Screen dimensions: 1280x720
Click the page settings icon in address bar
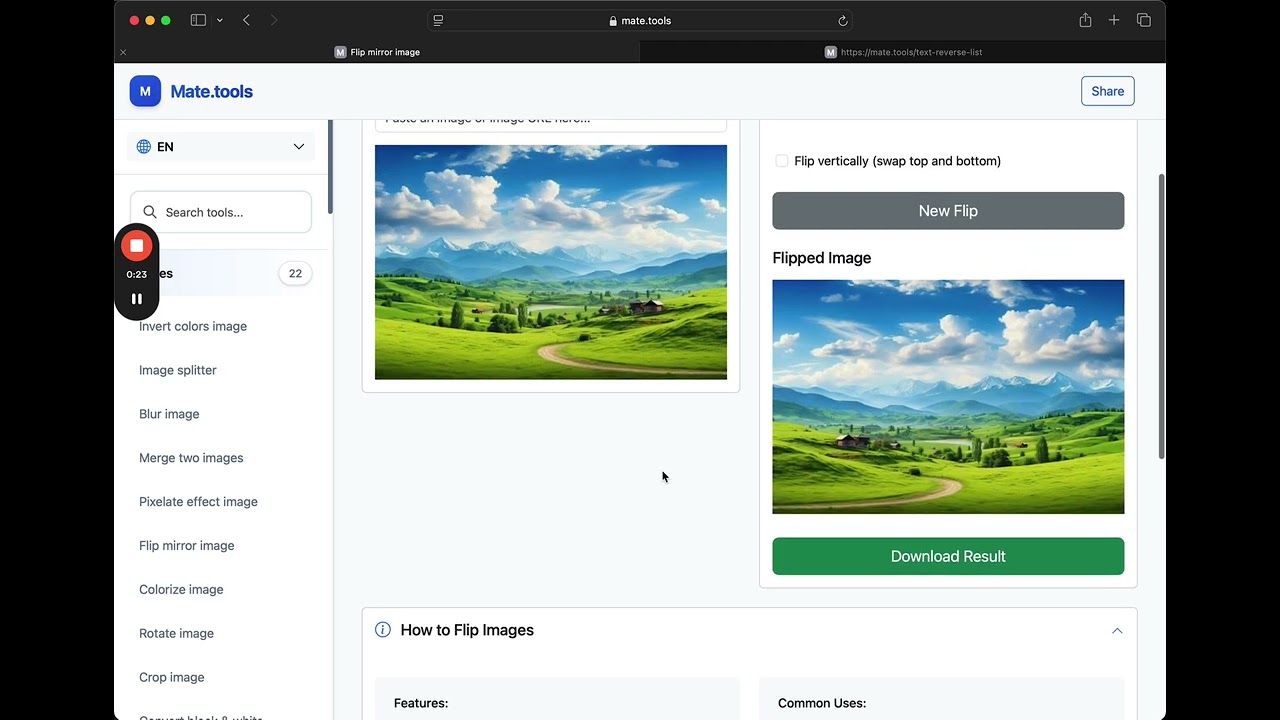point(438,20)
